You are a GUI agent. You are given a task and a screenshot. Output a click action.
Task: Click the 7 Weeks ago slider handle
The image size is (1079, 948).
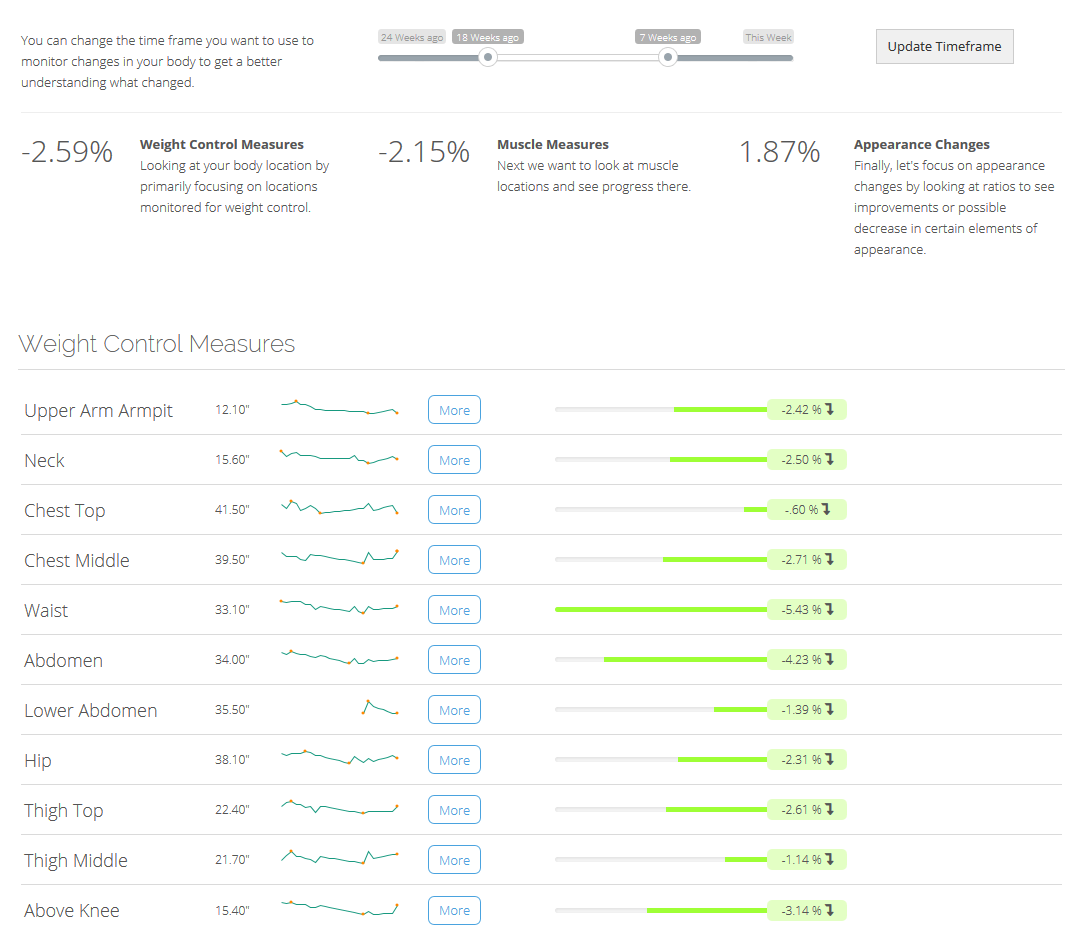coord(668,58)
